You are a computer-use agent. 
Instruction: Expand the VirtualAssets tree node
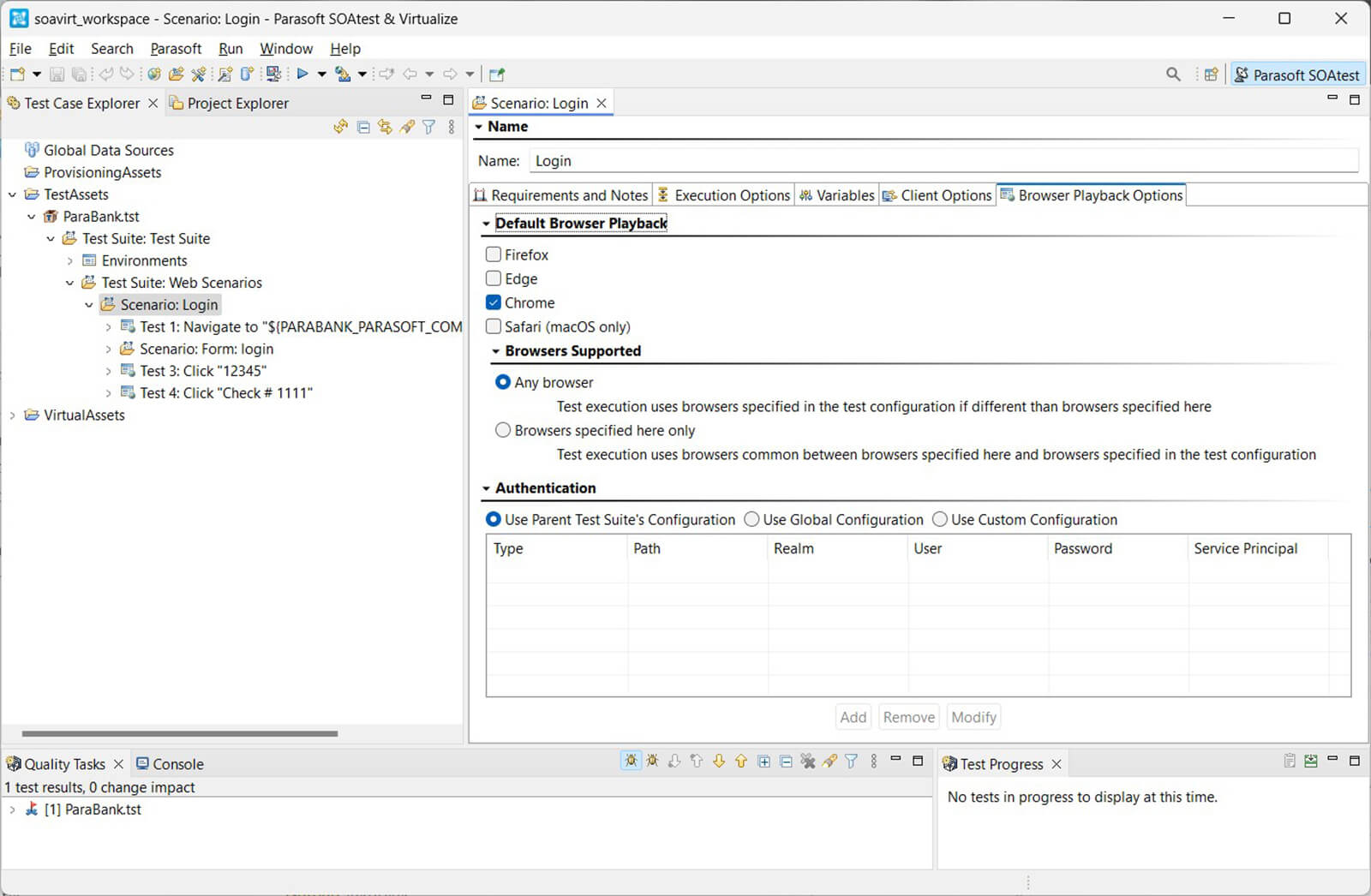tap(12, 415)
